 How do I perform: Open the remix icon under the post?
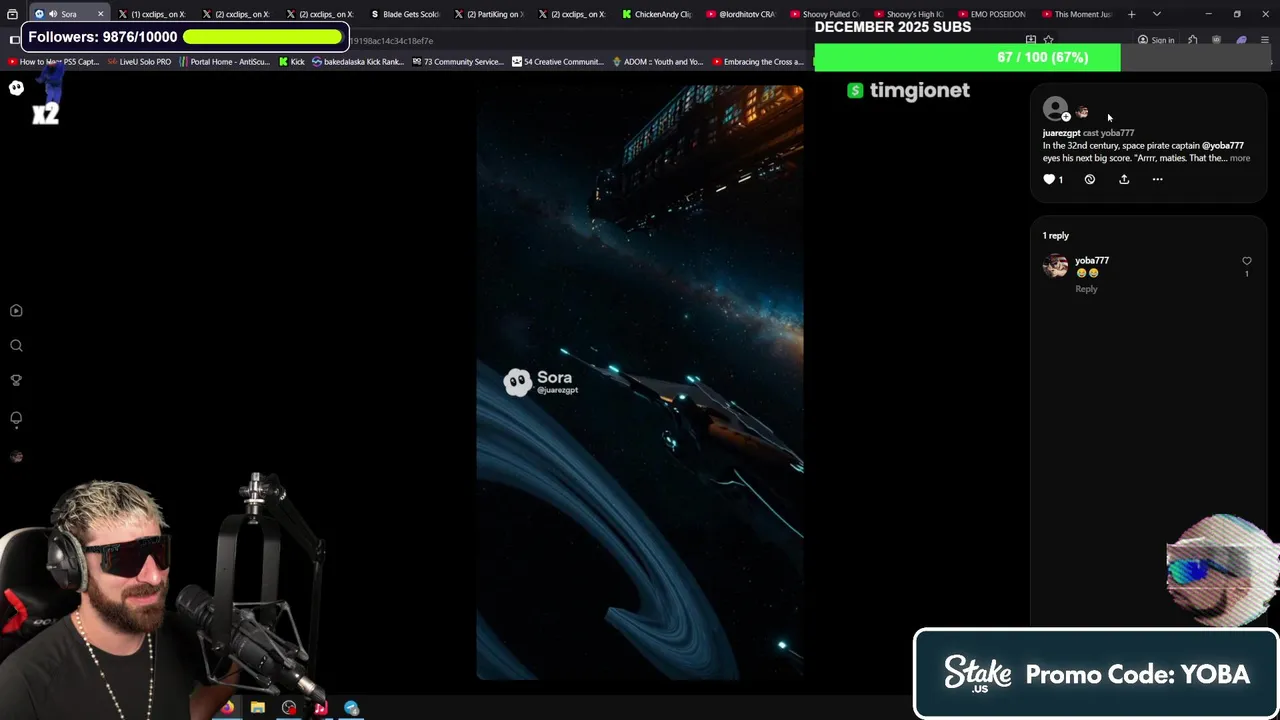point(1090,179)
